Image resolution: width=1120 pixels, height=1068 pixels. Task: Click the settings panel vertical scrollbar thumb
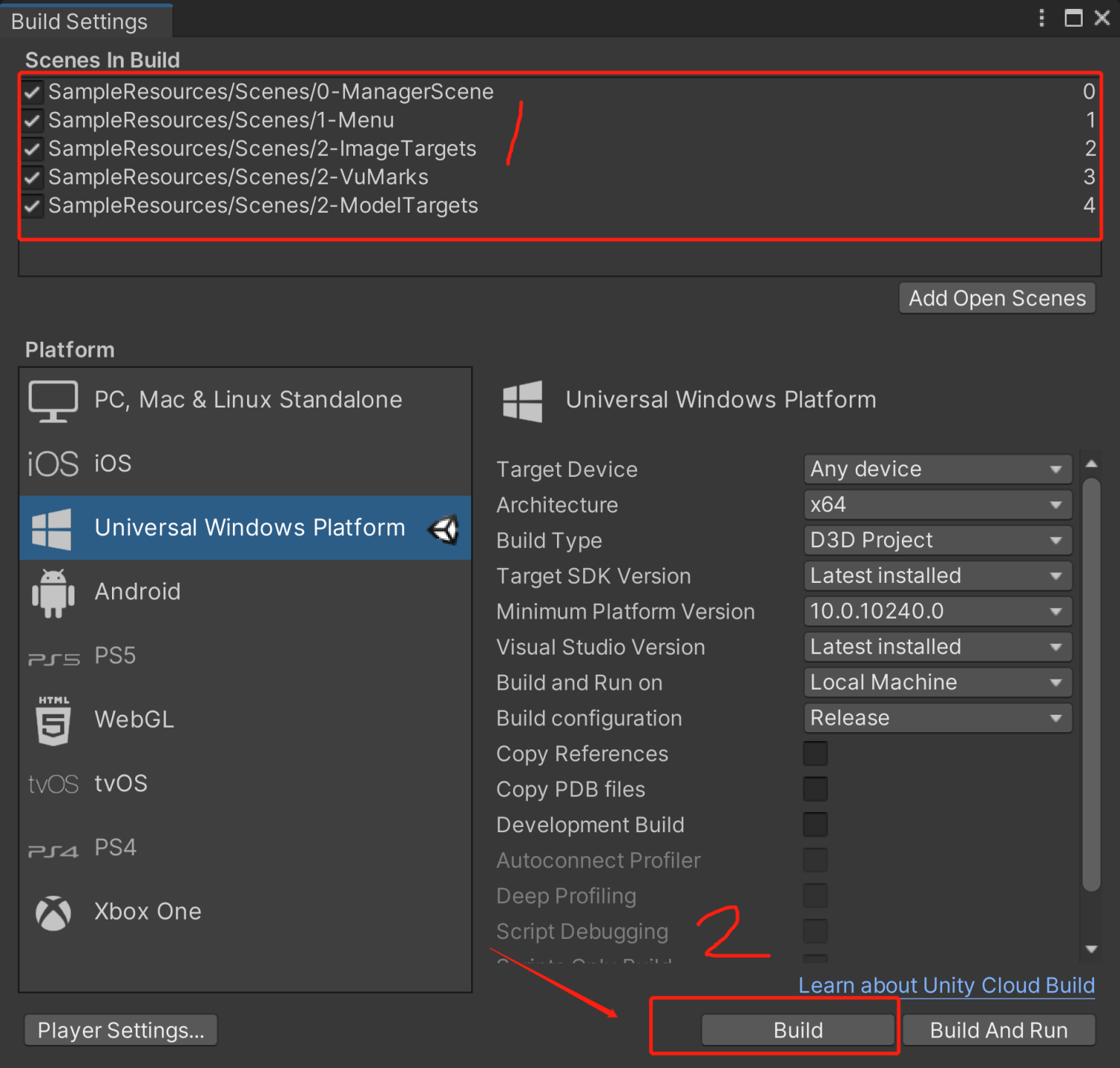click(1092, 684)
